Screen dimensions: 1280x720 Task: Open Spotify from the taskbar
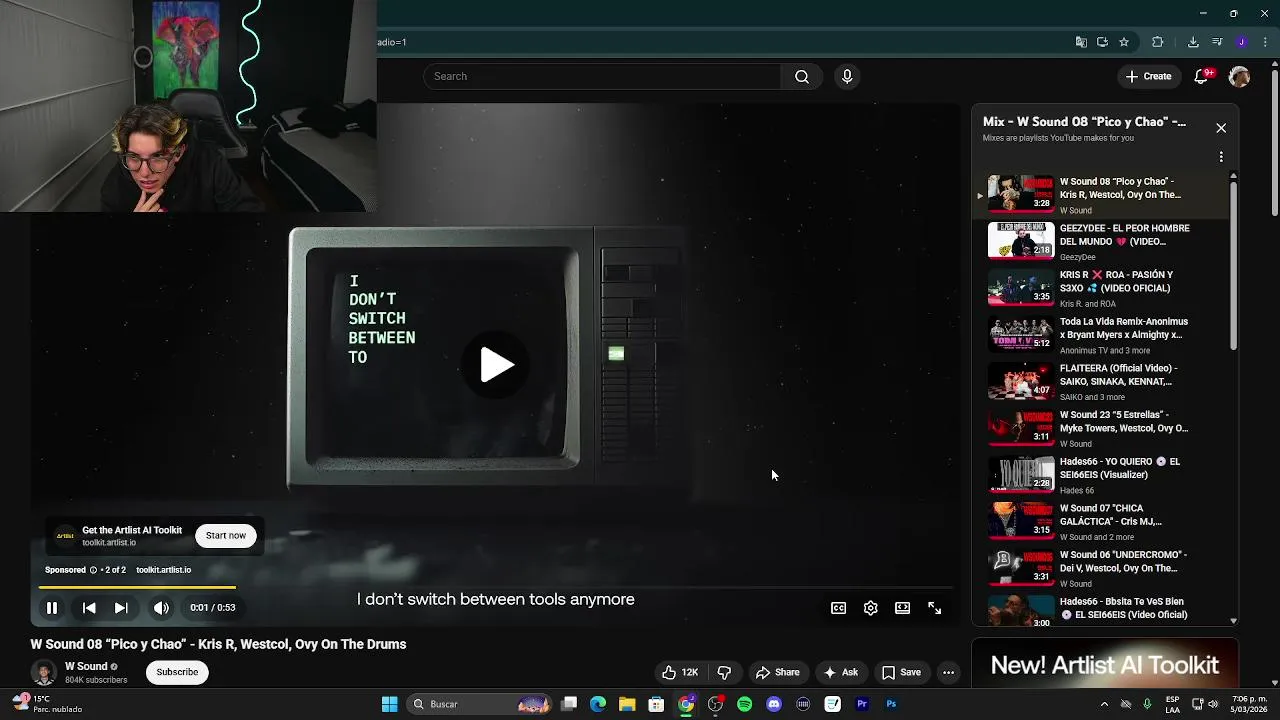(x=745, y=704)
